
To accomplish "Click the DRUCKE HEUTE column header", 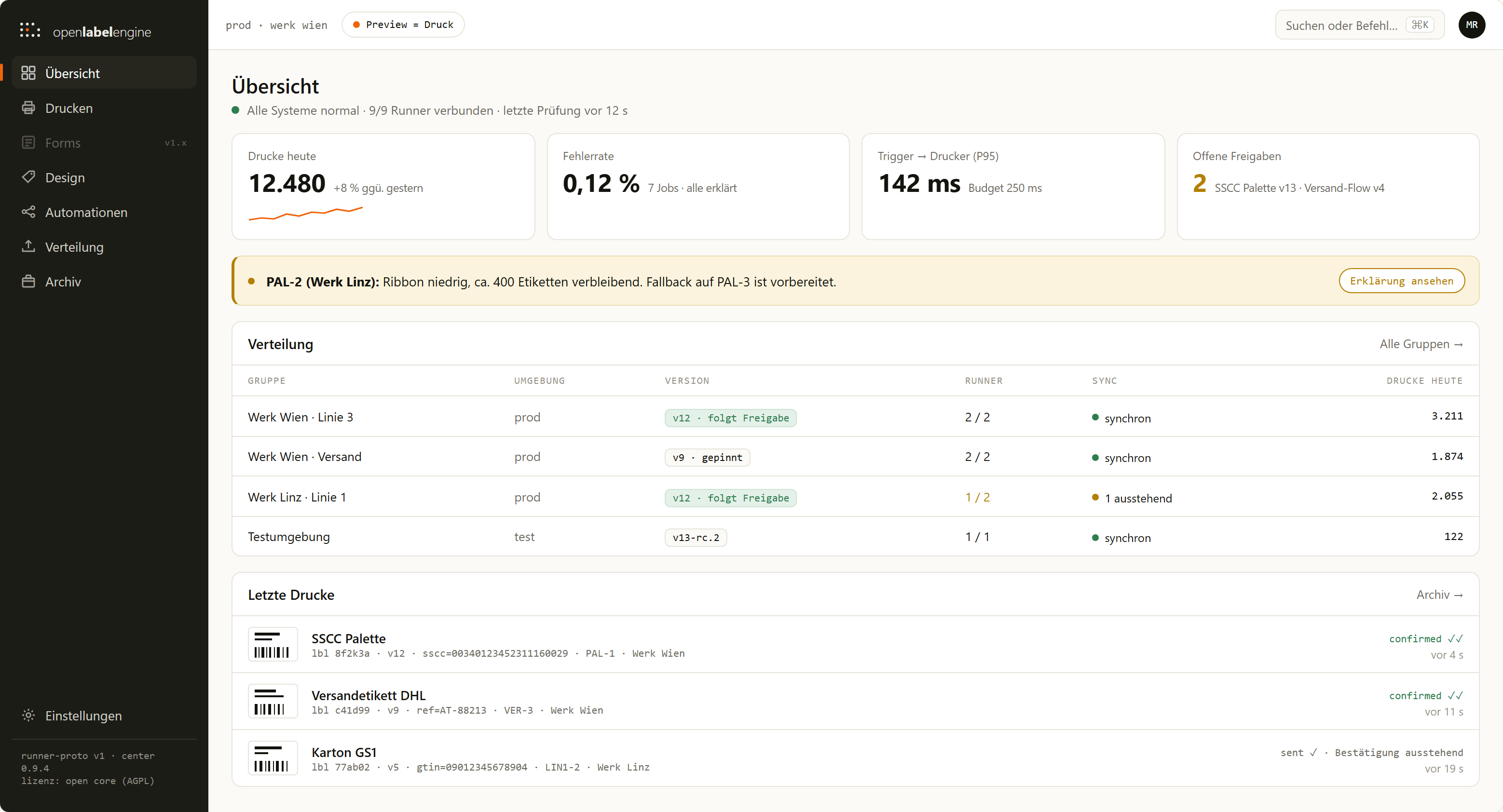I will point(1424,380).
